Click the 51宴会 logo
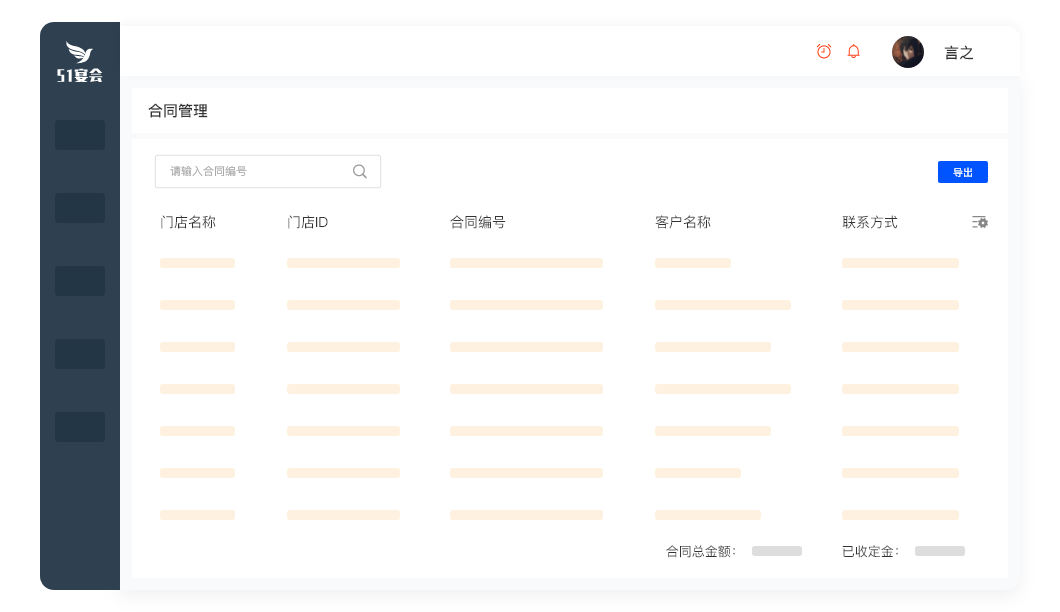Screen dimensions: 1060x612 (x=80, y=62)
